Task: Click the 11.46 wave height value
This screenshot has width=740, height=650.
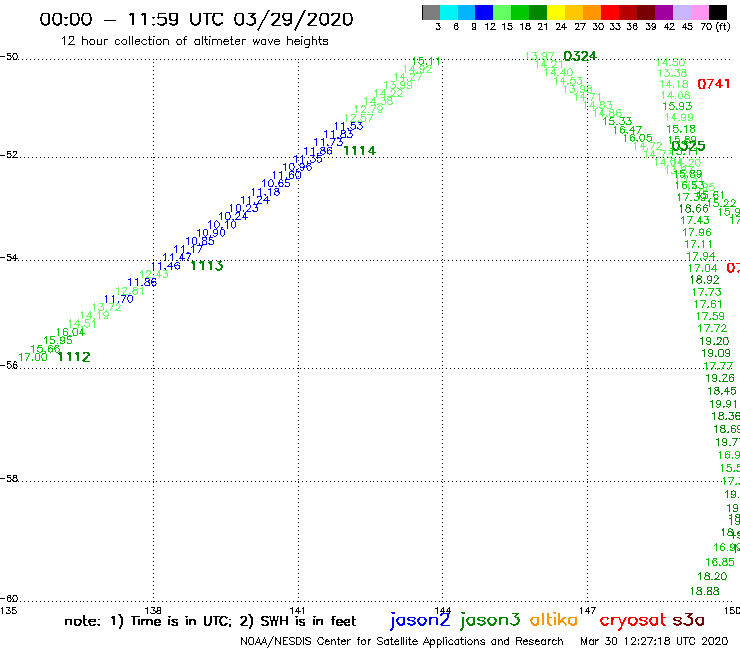Action: coord(166,266)
